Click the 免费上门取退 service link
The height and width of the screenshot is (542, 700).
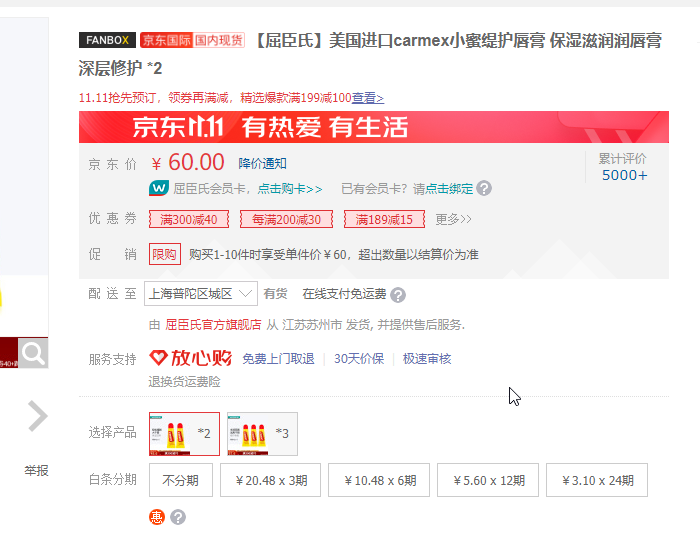coord(279,359)
